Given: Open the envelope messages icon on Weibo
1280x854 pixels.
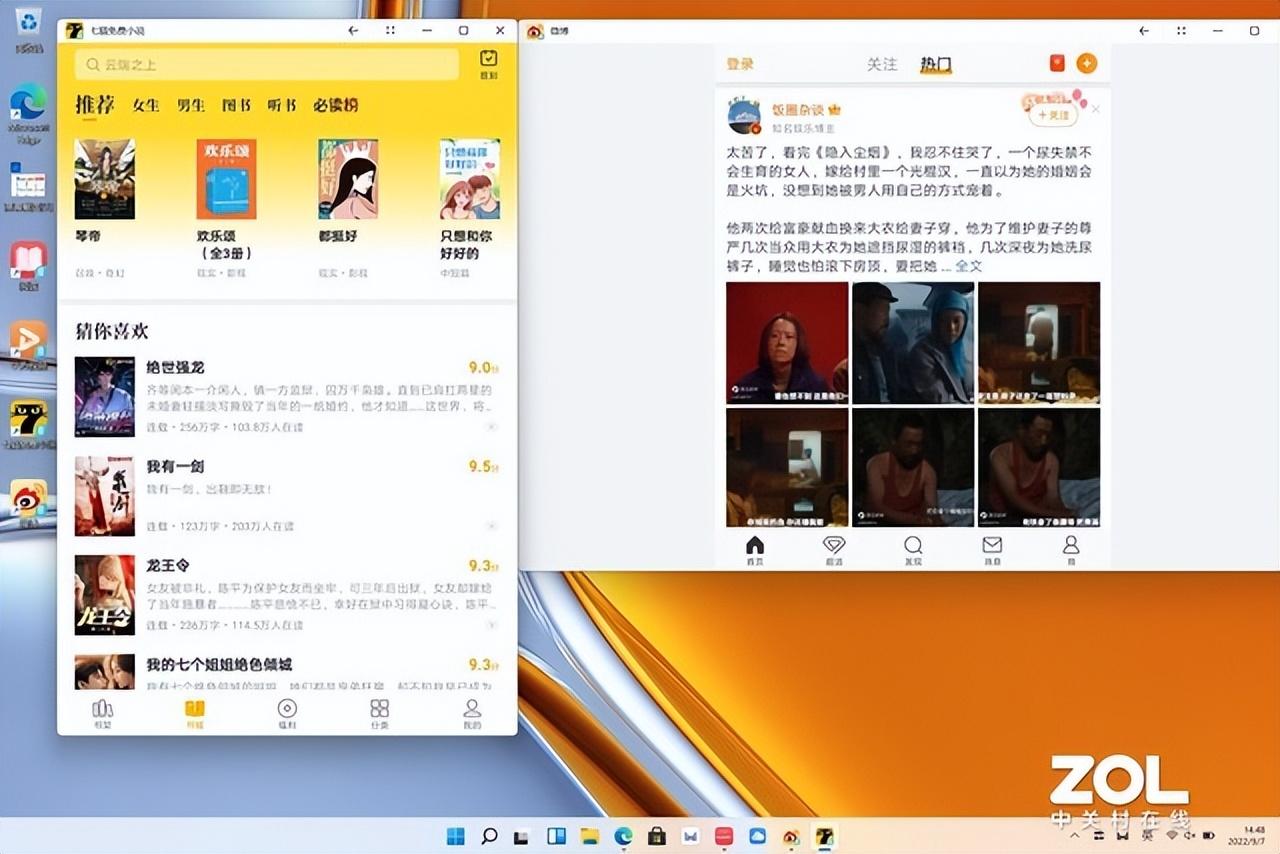Looking at the screenshot, I should coord(991,546).
